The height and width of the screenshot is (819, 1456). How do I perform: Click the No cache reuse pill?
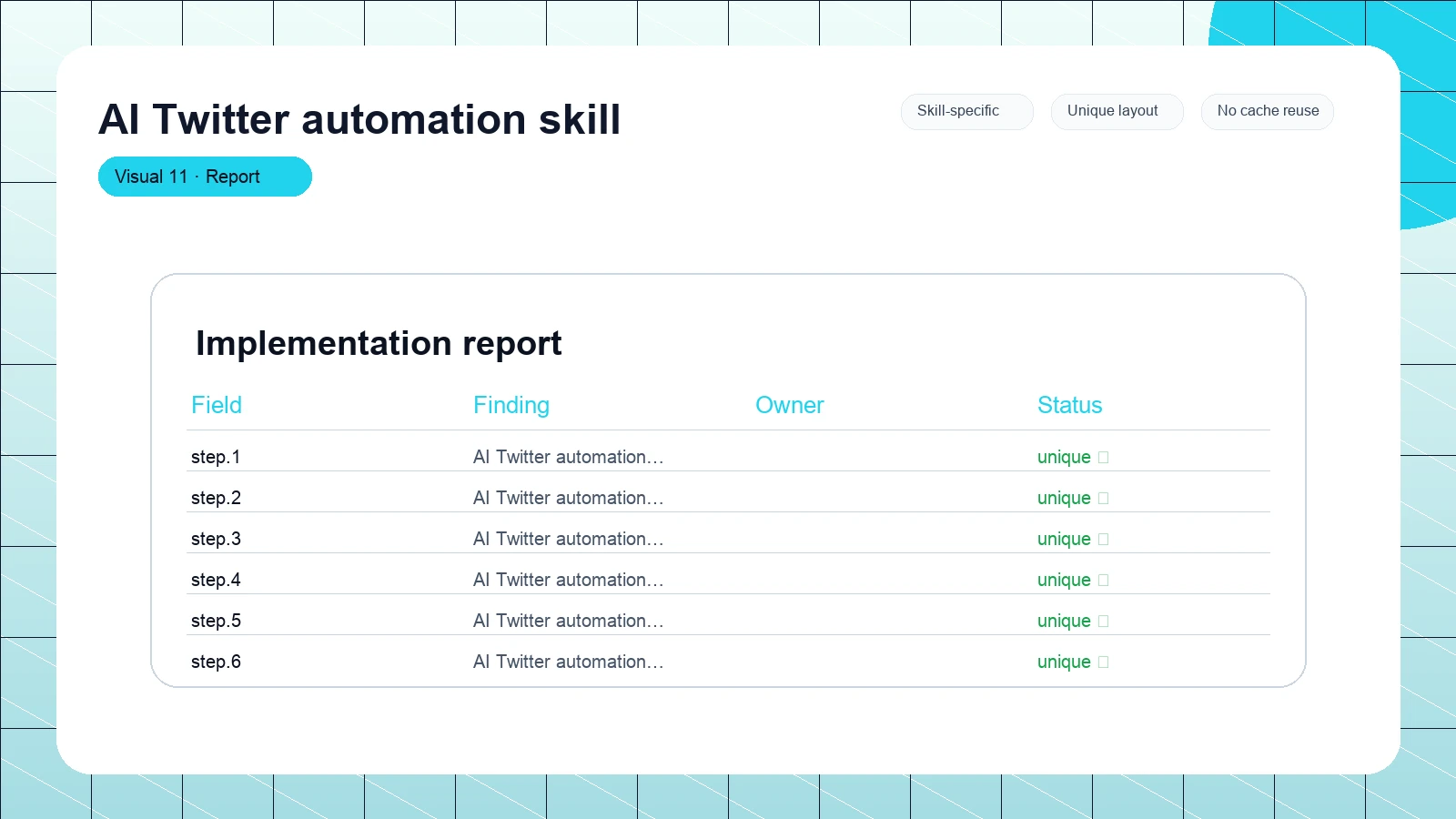tap(1267, 111)
